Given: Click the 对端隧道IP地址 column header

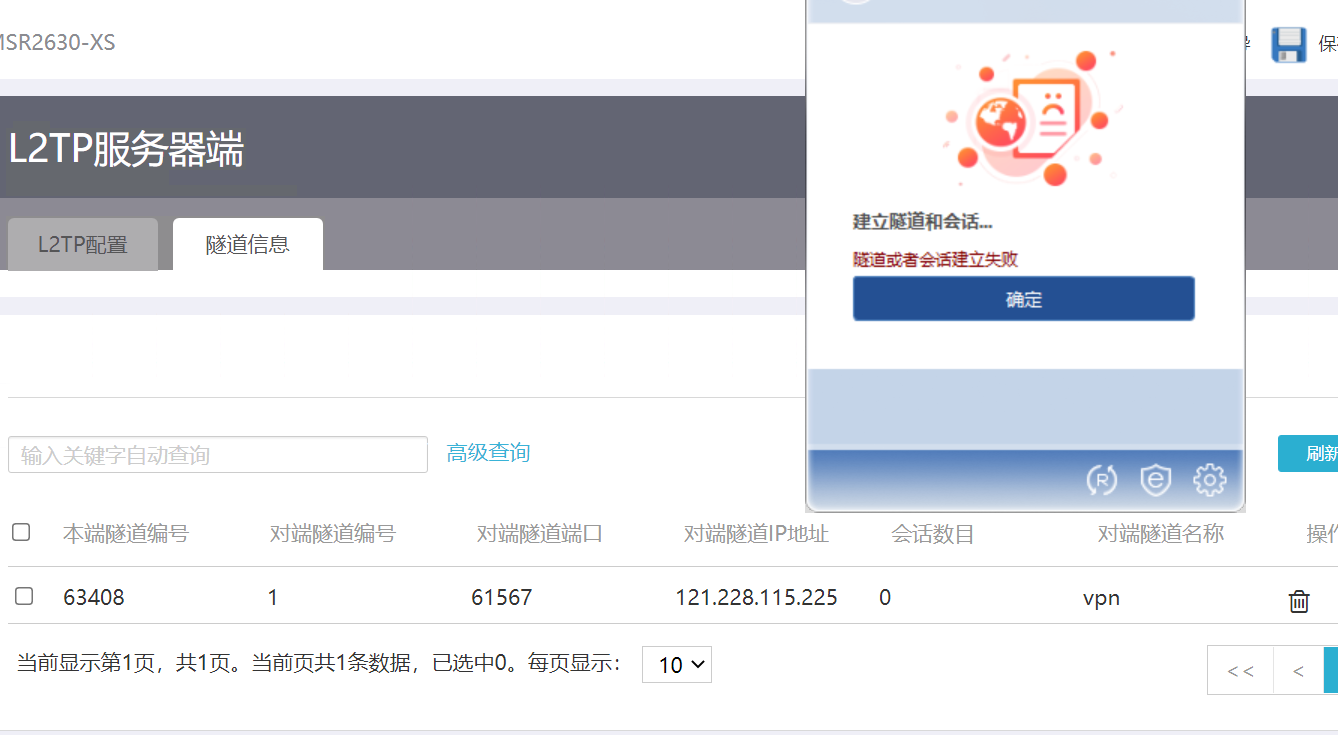Looking at the screenshot, I should tap(757, 534).
